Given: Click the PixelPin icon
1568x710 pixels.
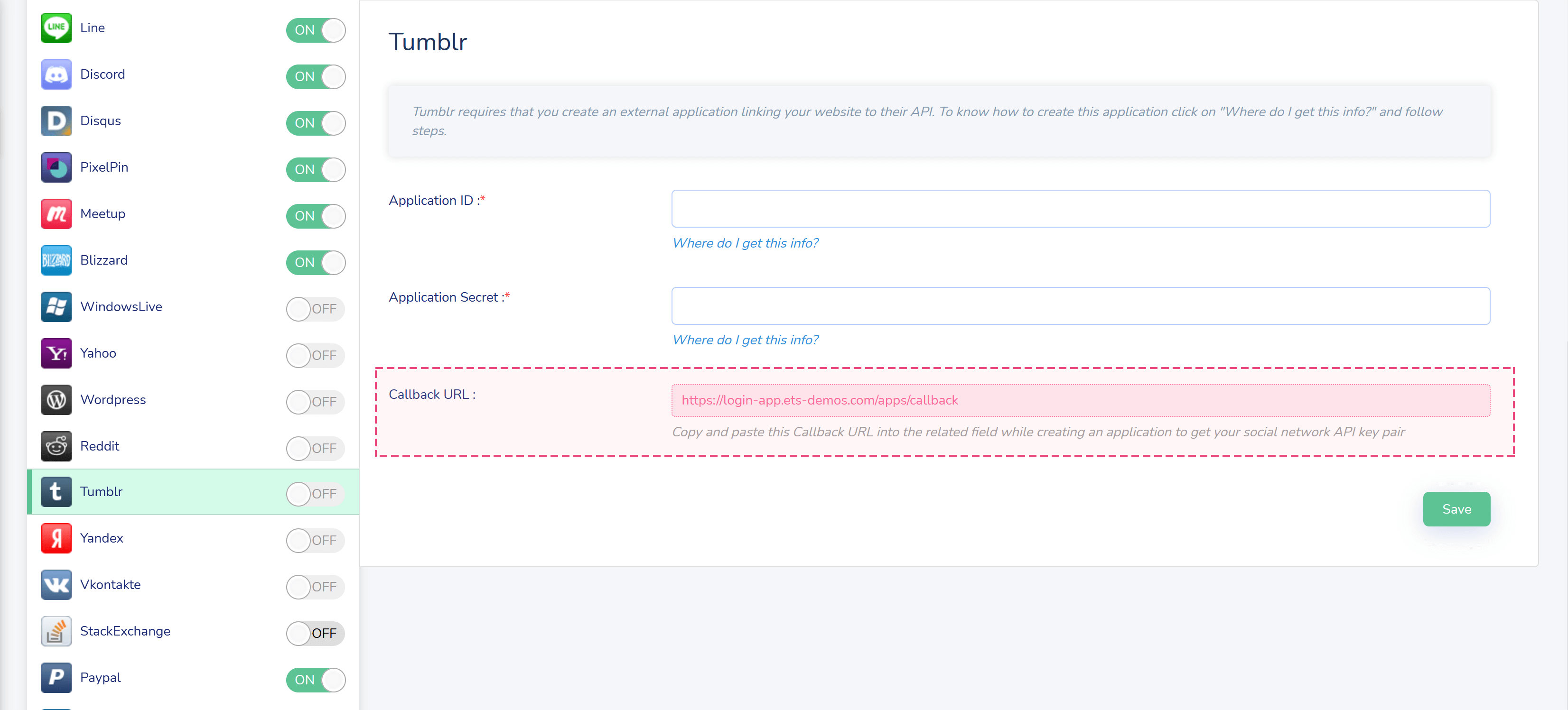Looking at the screenshot, I should (56, 167).
